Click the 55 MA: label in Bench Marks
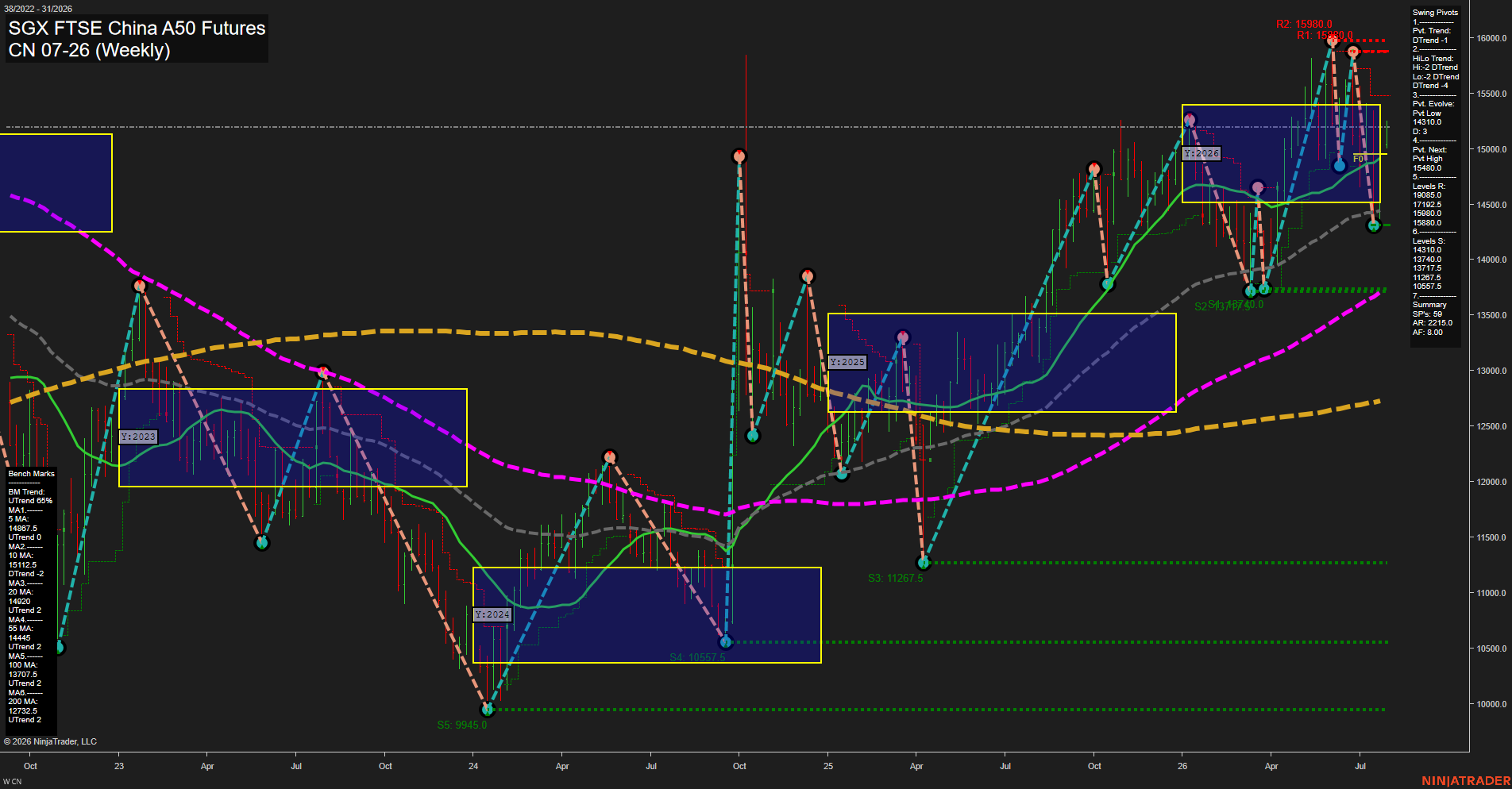This screenshot has width=1512, height=789. (x=21, y=629)
